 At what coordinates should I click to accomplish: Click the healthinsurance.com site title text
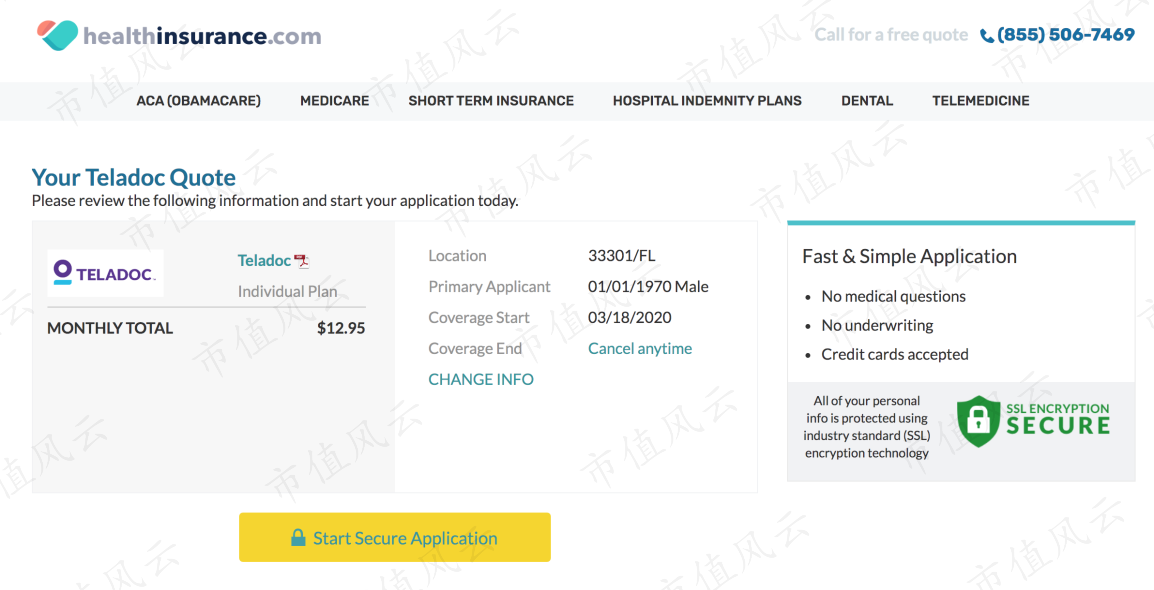202,36
